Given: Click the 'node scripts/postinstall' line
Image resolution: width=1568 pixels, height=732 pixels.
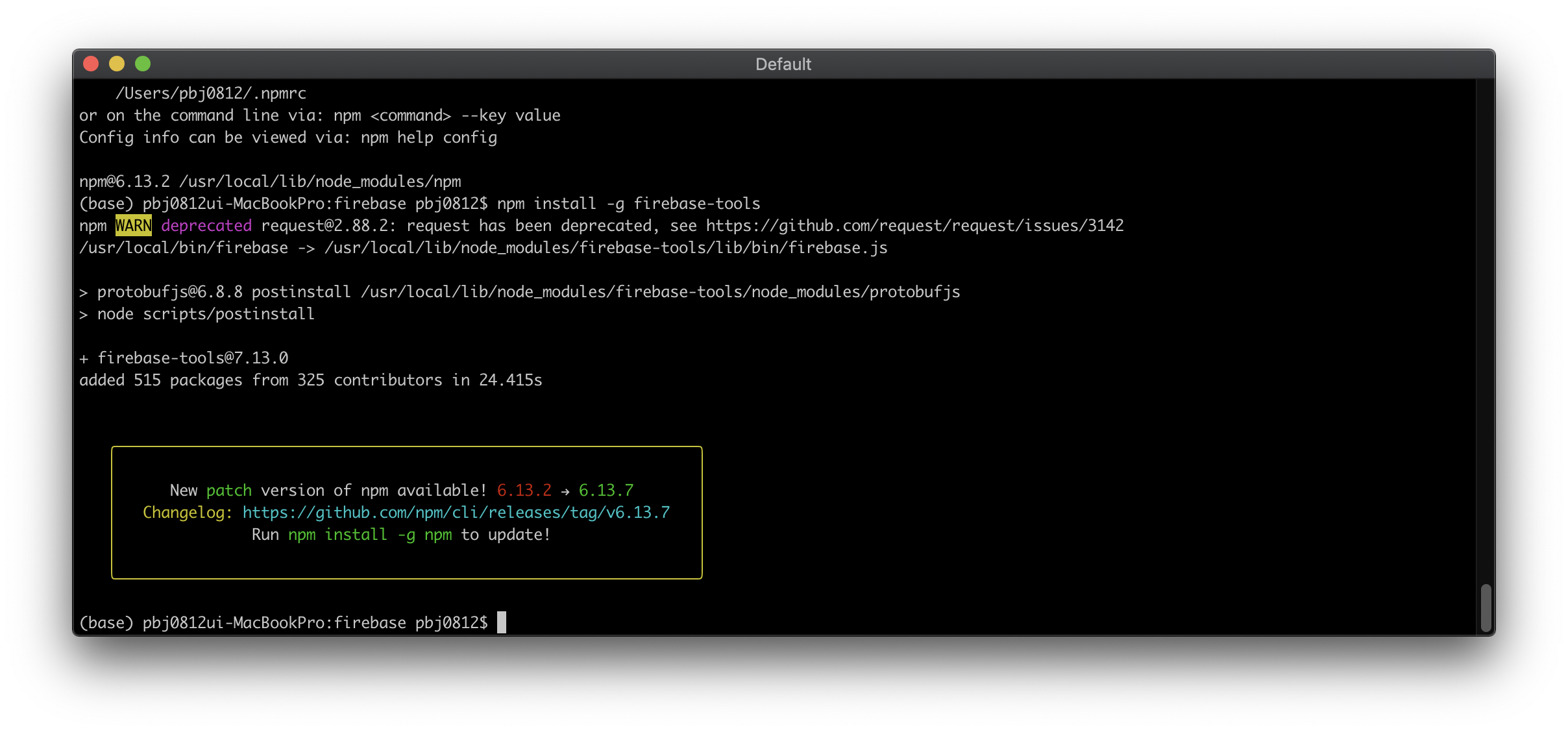Looking at the screenshot, I should tap(206, 314).
